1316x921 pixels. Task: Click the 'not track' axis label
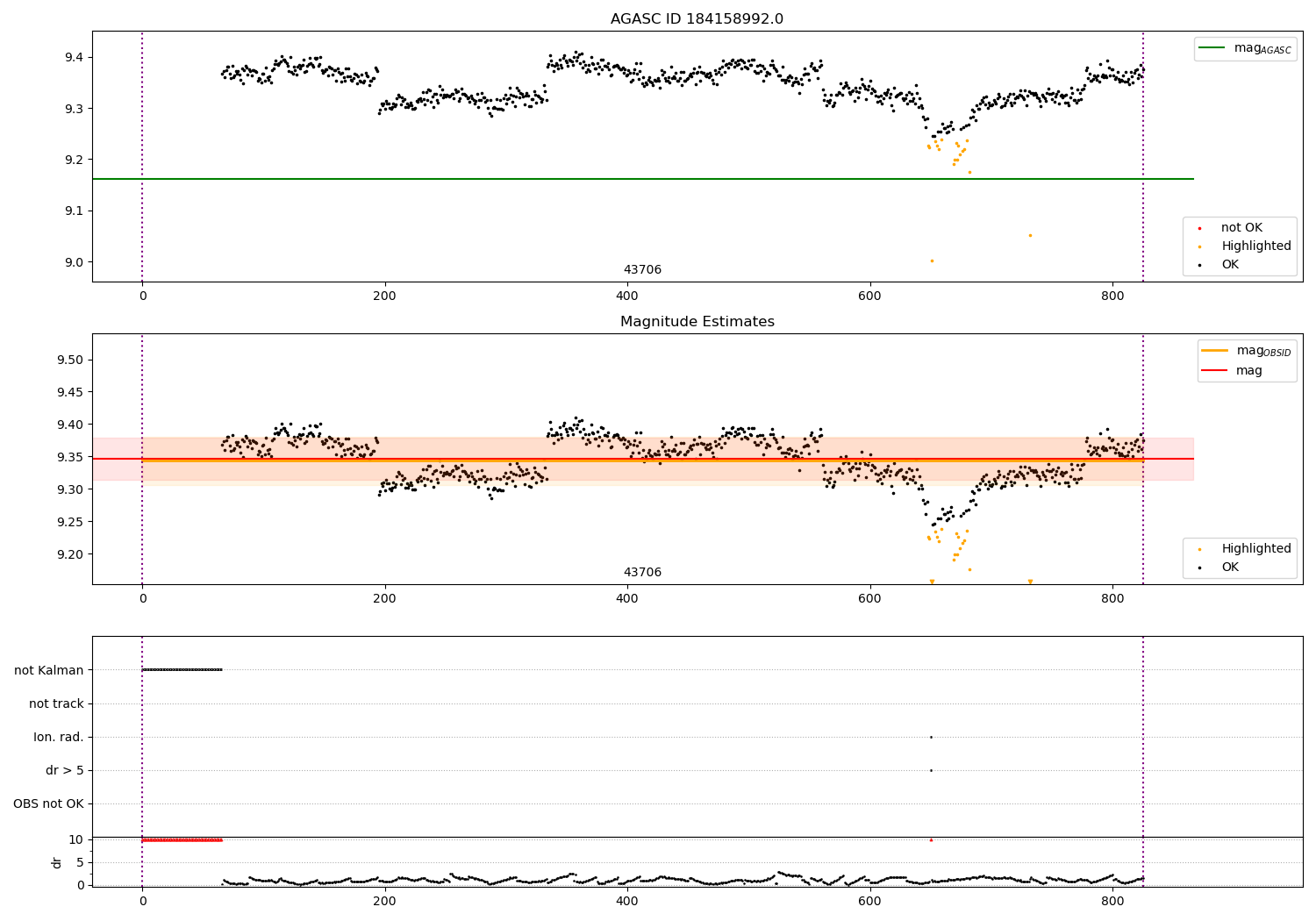point(56,703)
